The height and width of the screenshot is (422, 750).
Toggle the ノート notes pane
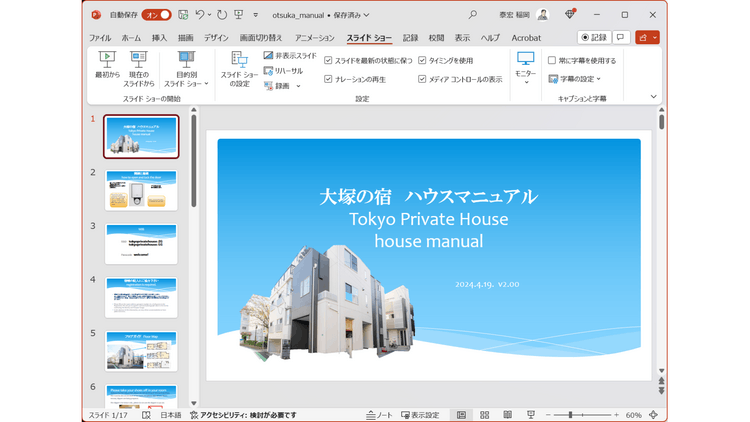click(x=379, y=415)
